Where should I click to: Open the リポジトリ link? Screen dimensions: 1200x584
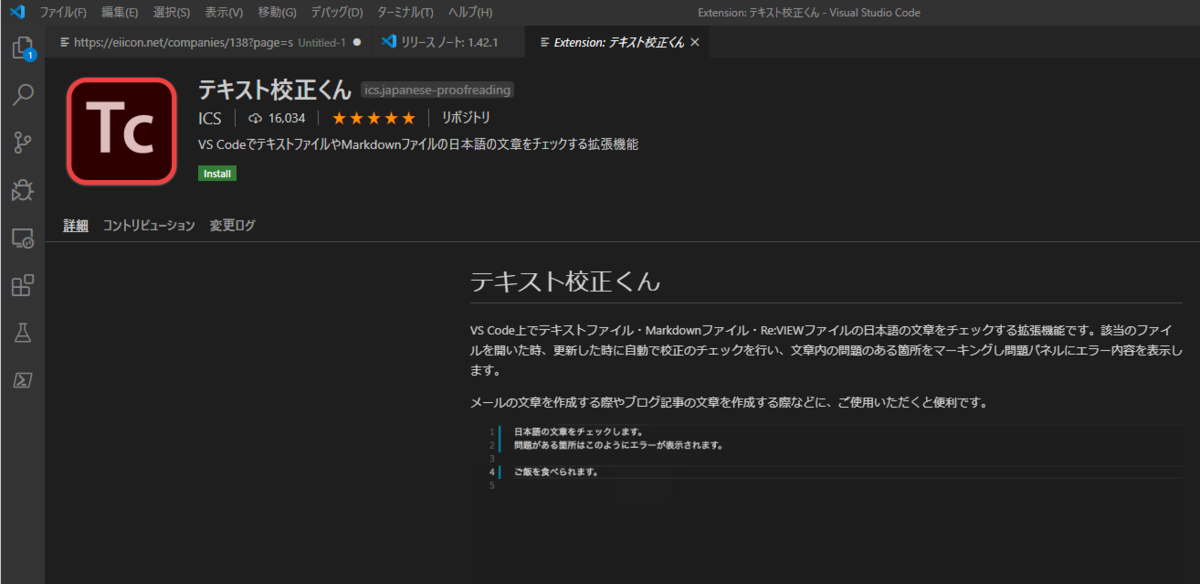465,118
